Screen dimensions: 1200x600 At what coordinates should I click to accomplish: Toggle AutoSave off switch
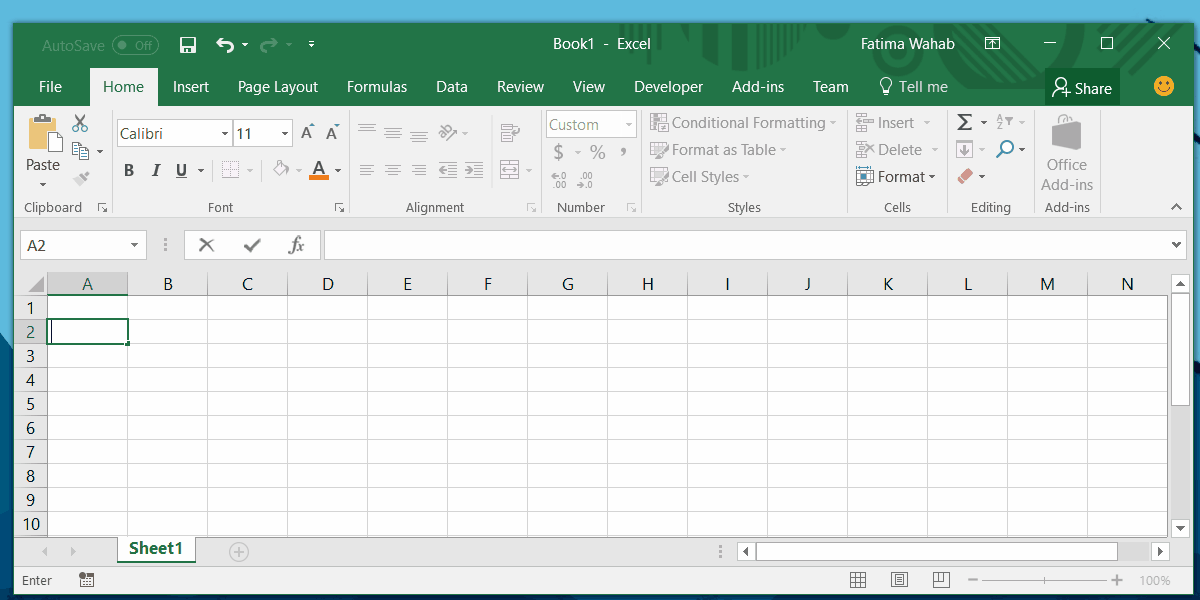(135, 44)
